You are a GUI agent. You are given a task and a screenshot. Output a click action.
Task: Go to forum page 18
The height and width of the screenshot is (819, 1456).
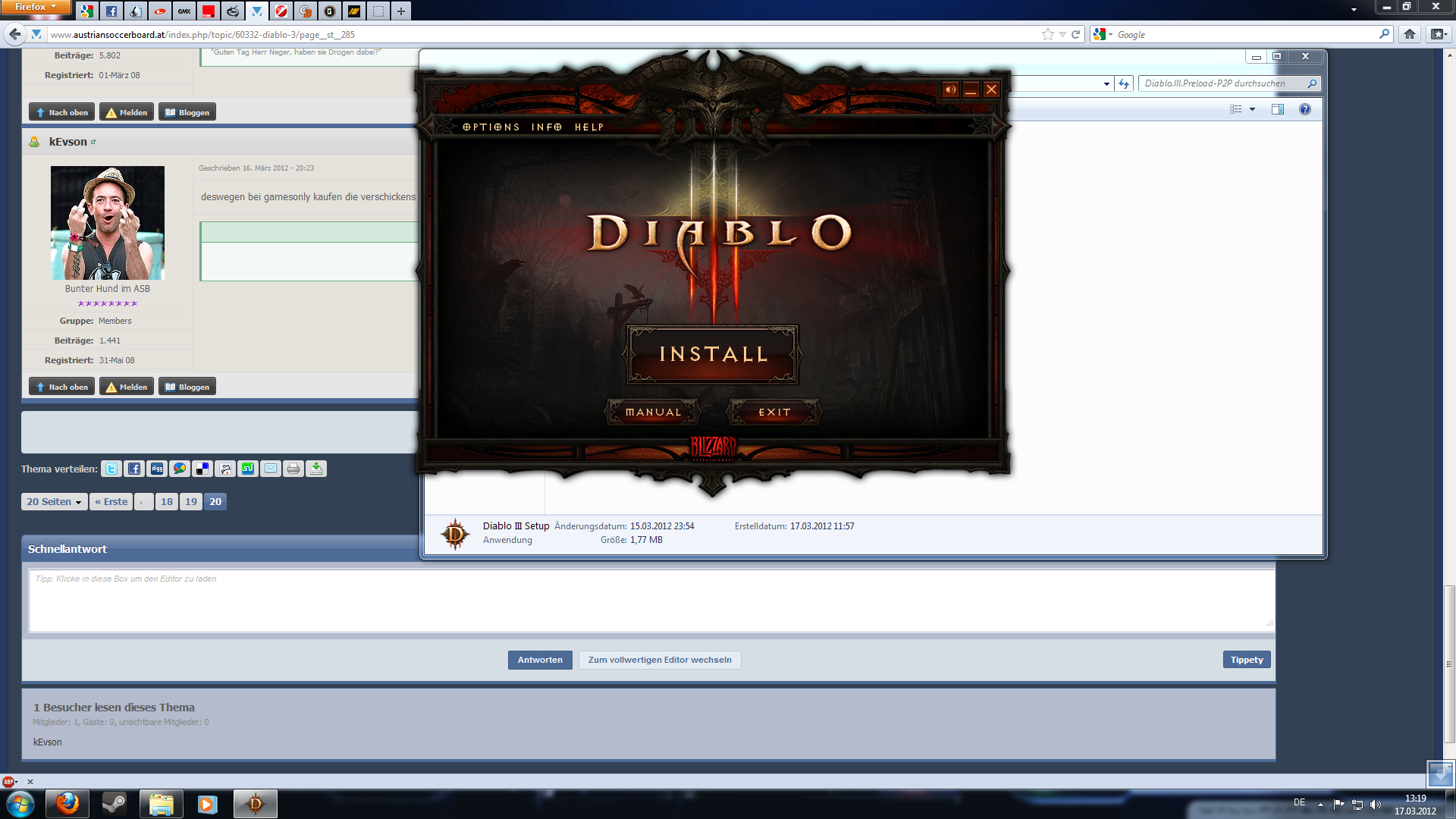click(x=167, y=501)
